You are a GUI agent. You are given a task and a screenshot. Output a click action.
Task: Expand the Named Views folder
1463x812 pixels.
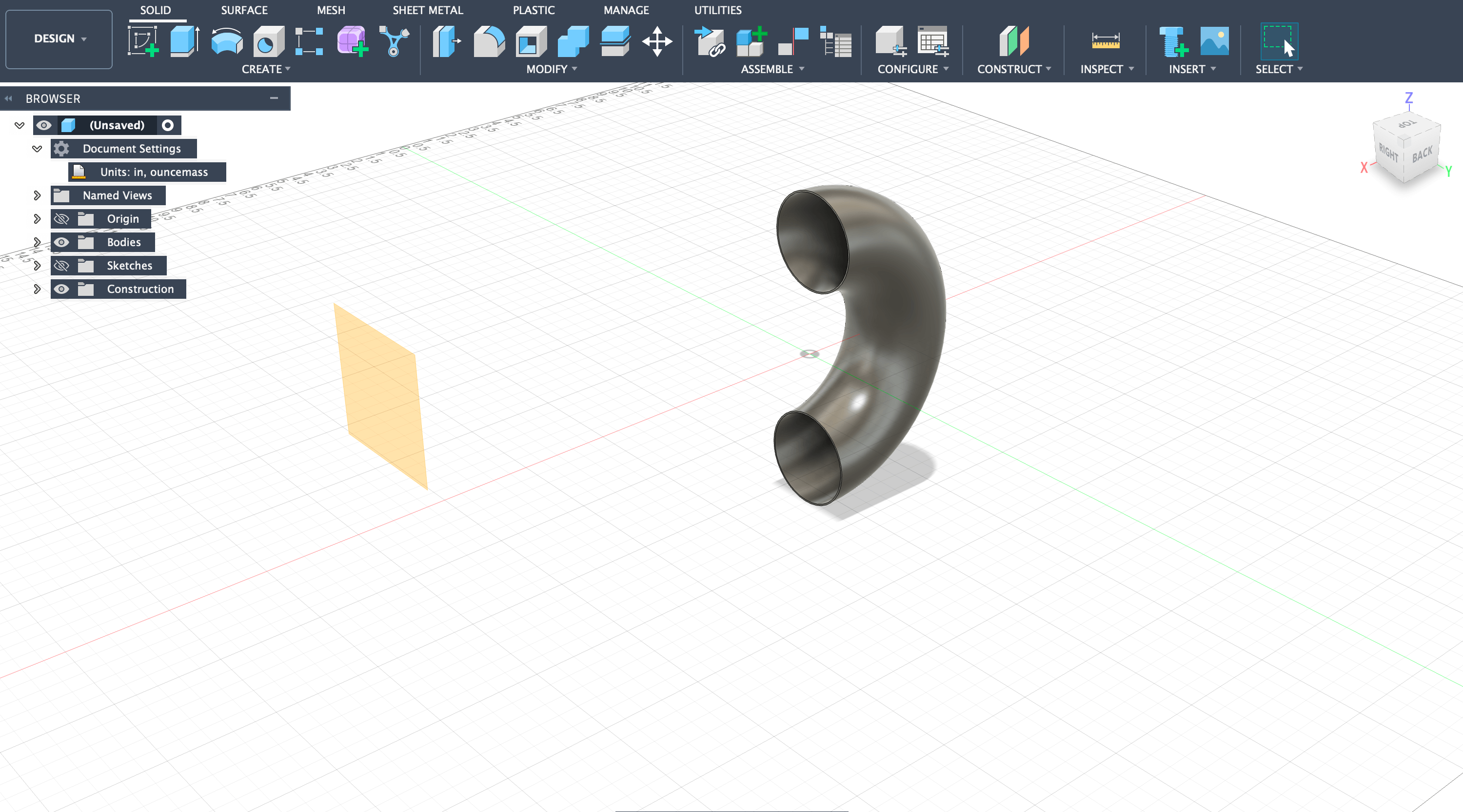click(x=37, y=196)
